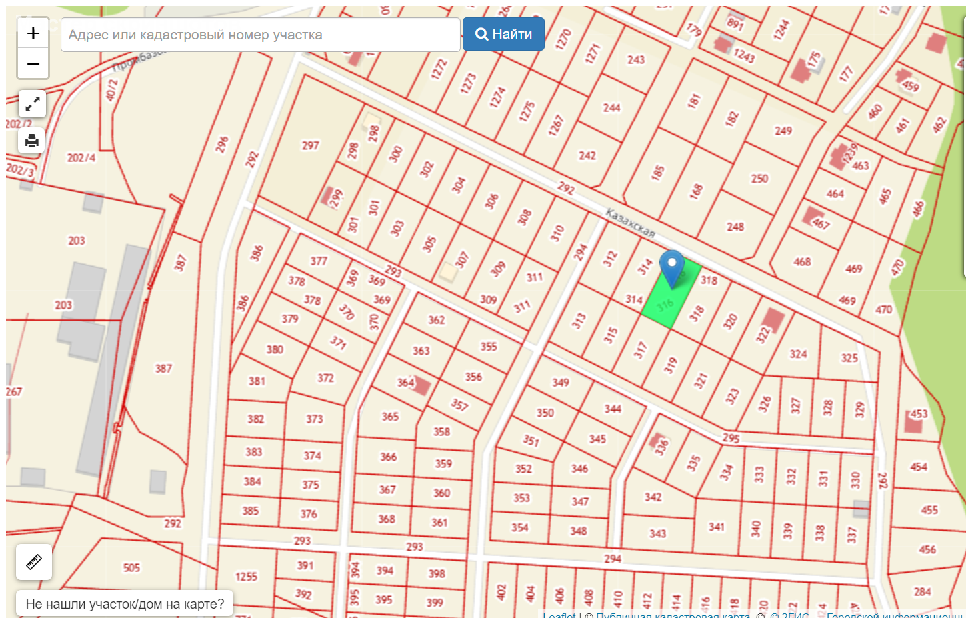The height and width of the screenshot is (618, 966).
Task: Select parcel 391
Action: pyautogui.click(x=305, y=565)
